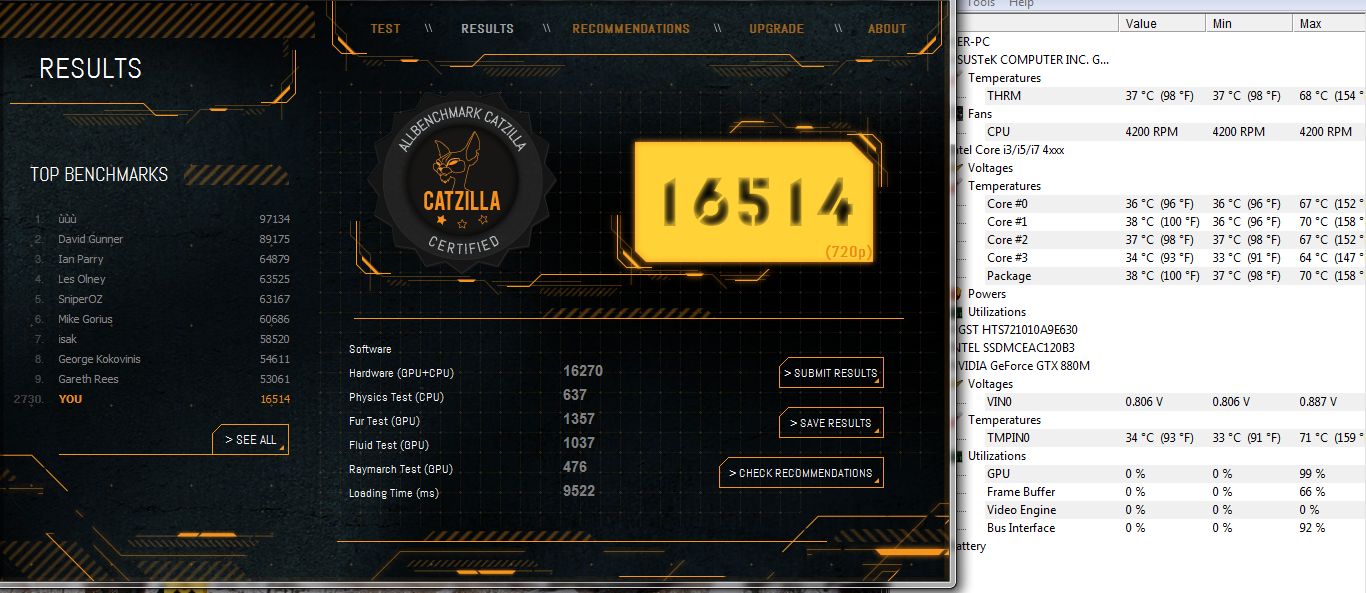Go to the UPGRADE tab

pyautogui.click(x=777, y=29)
